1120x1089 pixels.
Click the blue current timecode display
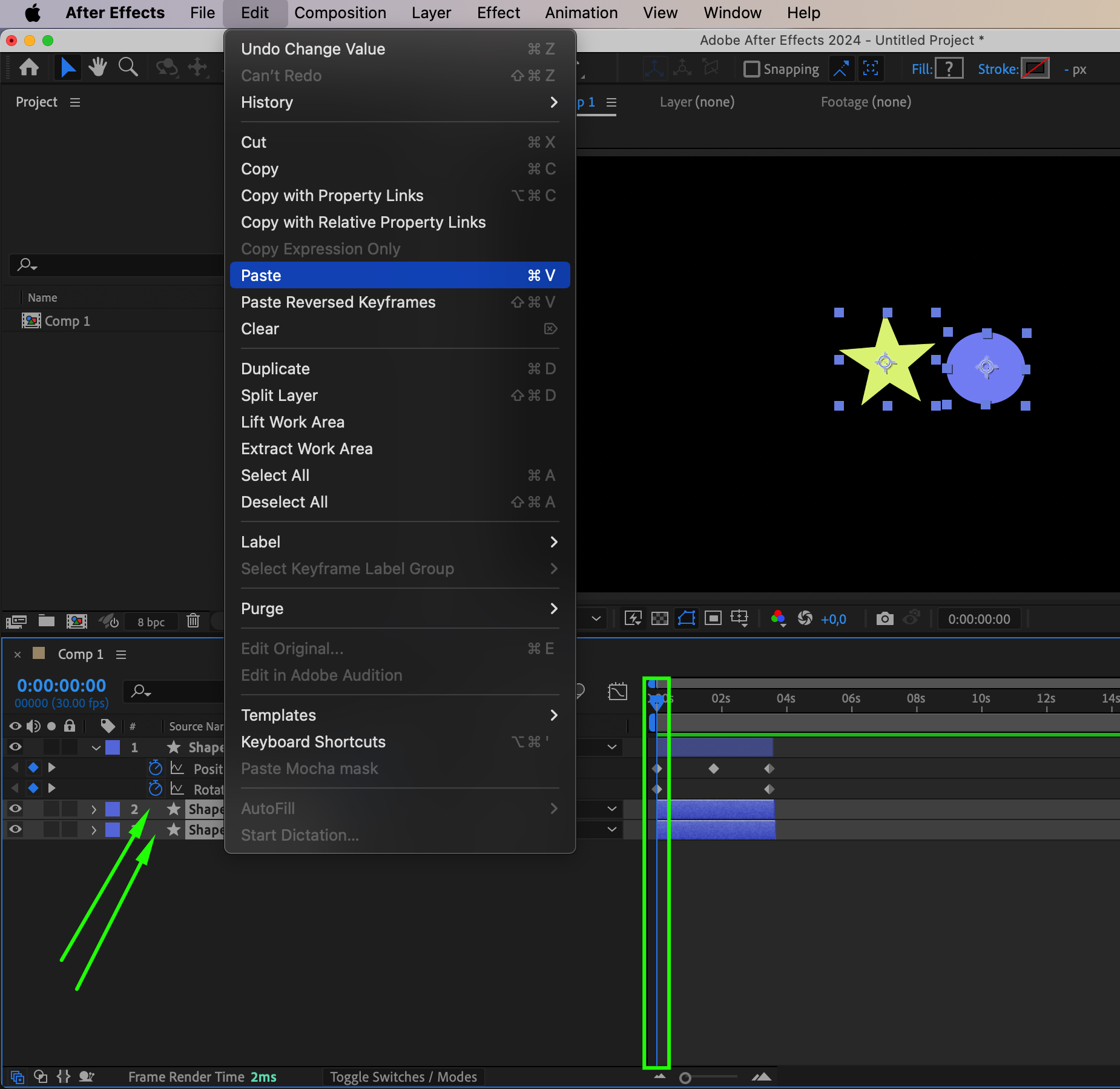pos(62,686)
